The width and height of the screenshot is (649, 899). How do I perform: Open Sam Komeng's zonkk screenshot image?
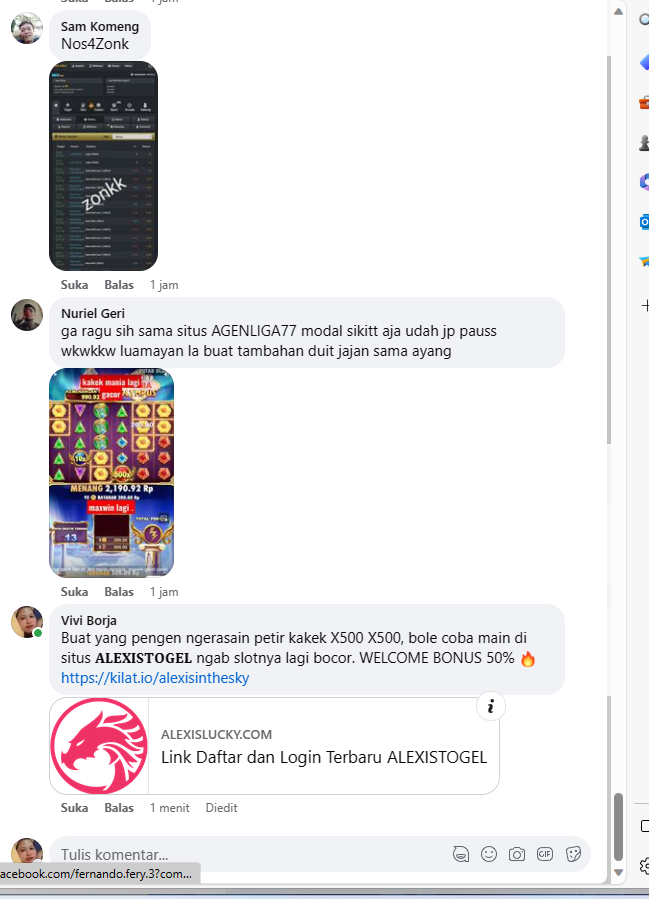click(x=103, y=166)
